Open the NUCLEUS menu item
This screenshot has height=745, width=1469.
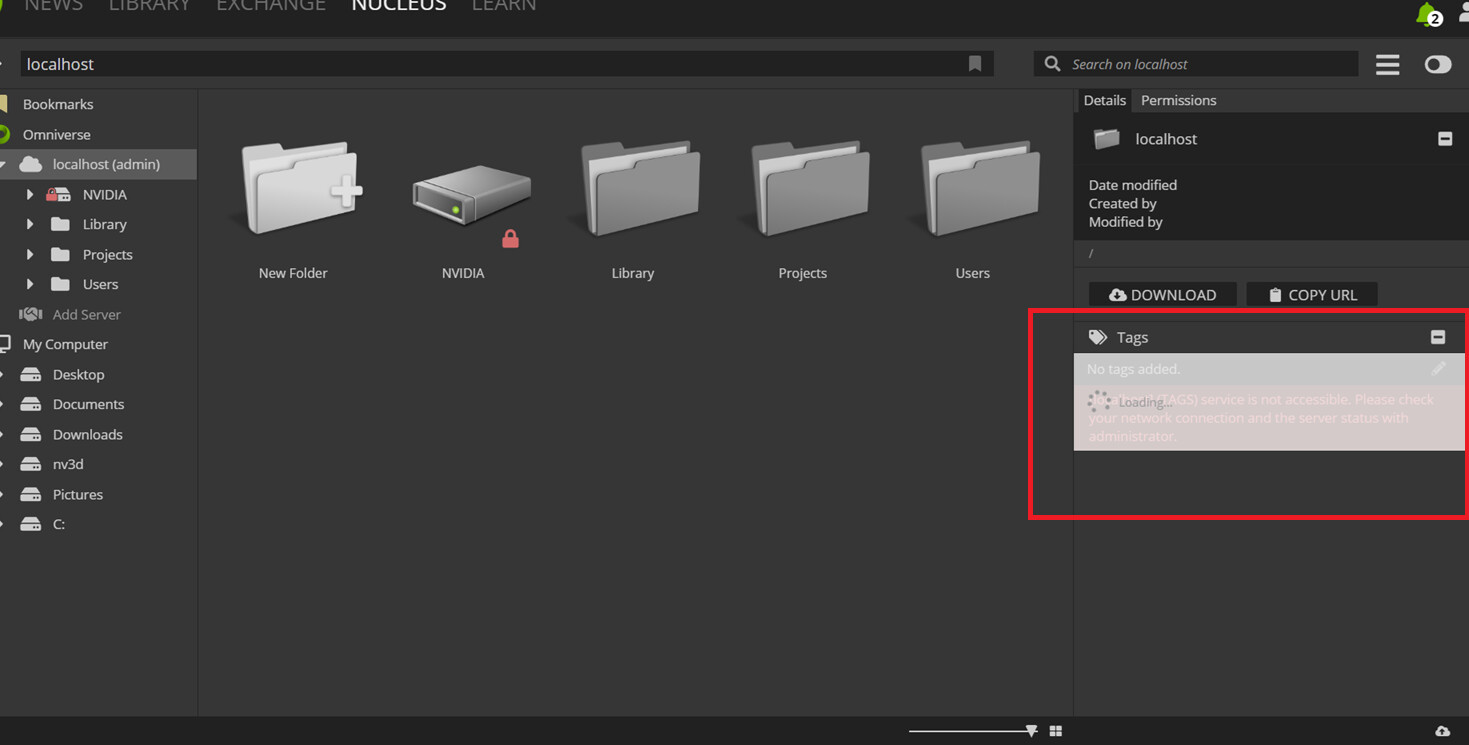[x=398, y=7]
